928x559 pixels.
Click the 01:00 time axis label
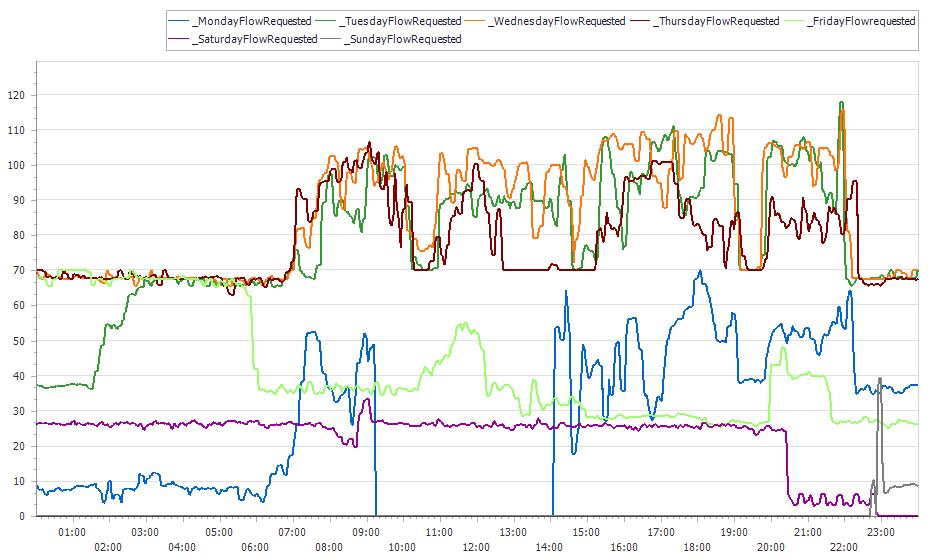point(72,532)
